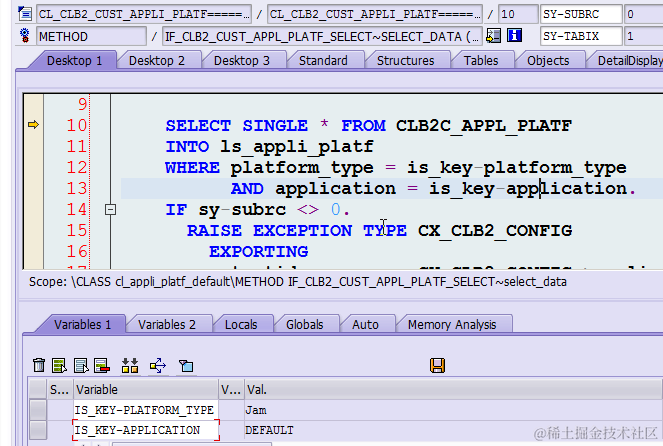Screen dimensions: 663x446
Task: Click the SY-SUBRC value field showing 0
Action: click(644, 14)
